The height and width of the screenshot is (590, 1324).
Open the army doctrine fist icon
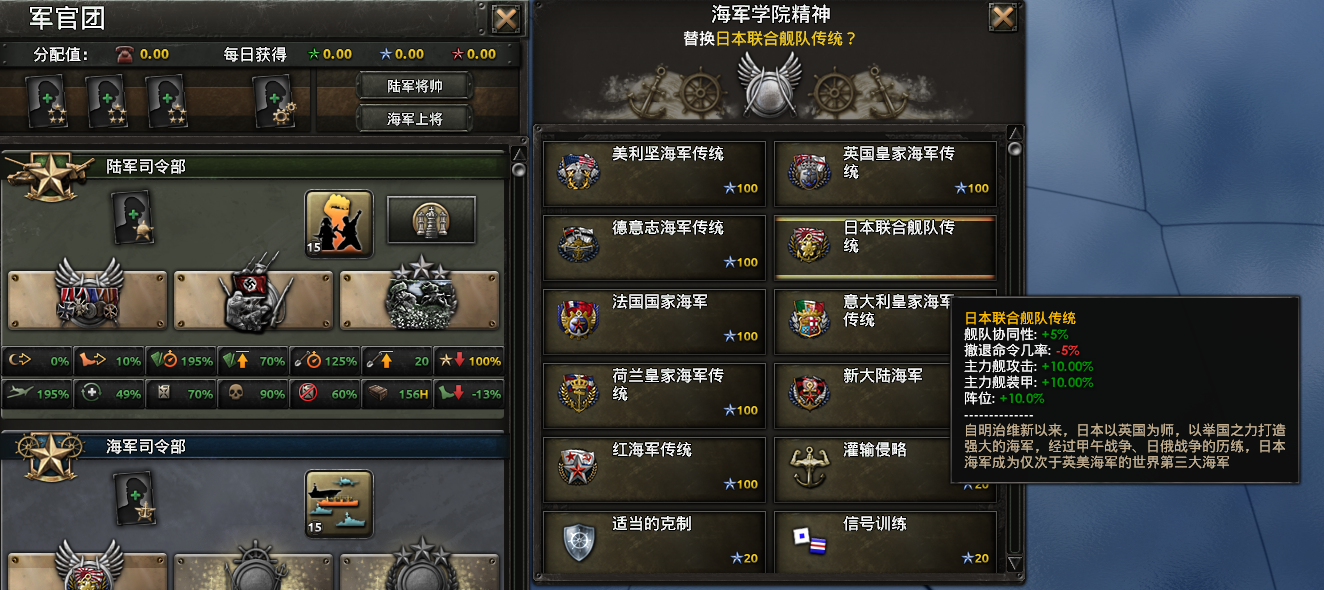(x=339, y=224)
